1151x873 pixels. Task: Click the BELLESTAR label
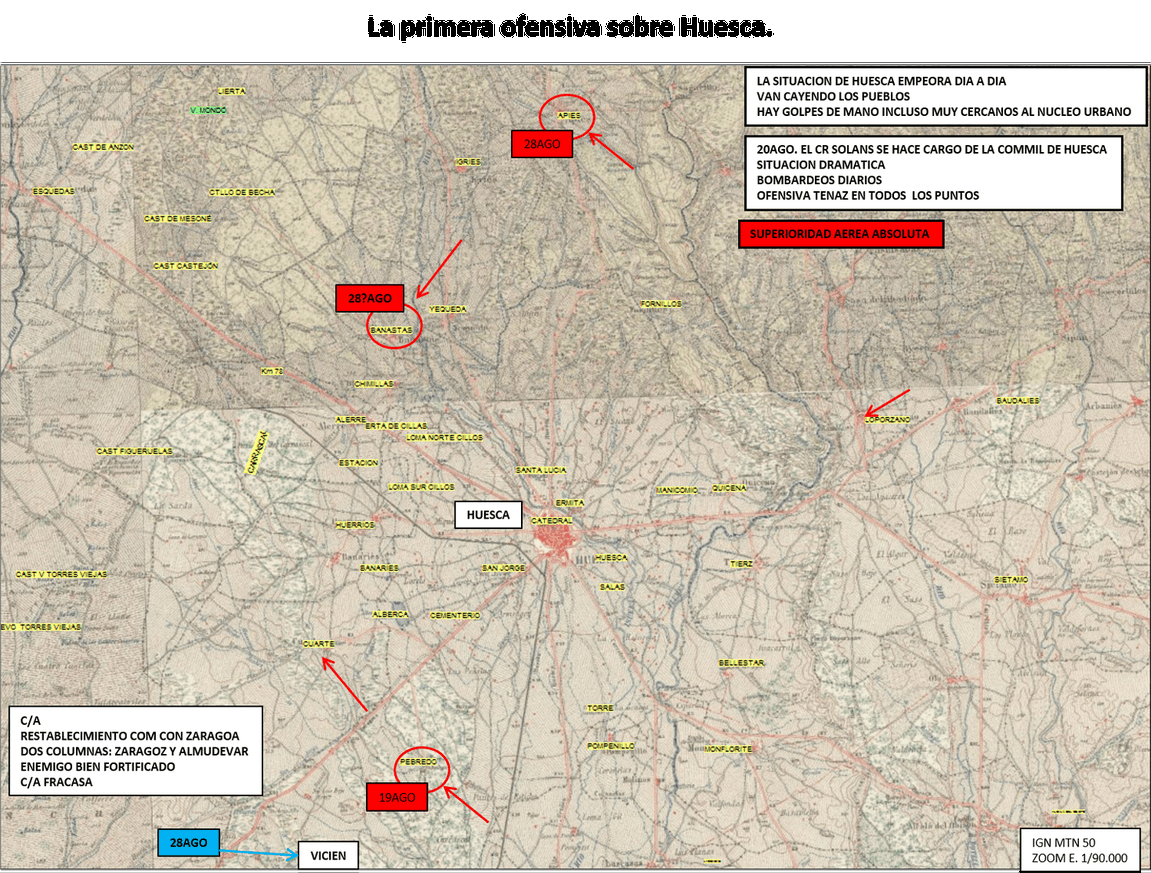[x=741, y=663]
